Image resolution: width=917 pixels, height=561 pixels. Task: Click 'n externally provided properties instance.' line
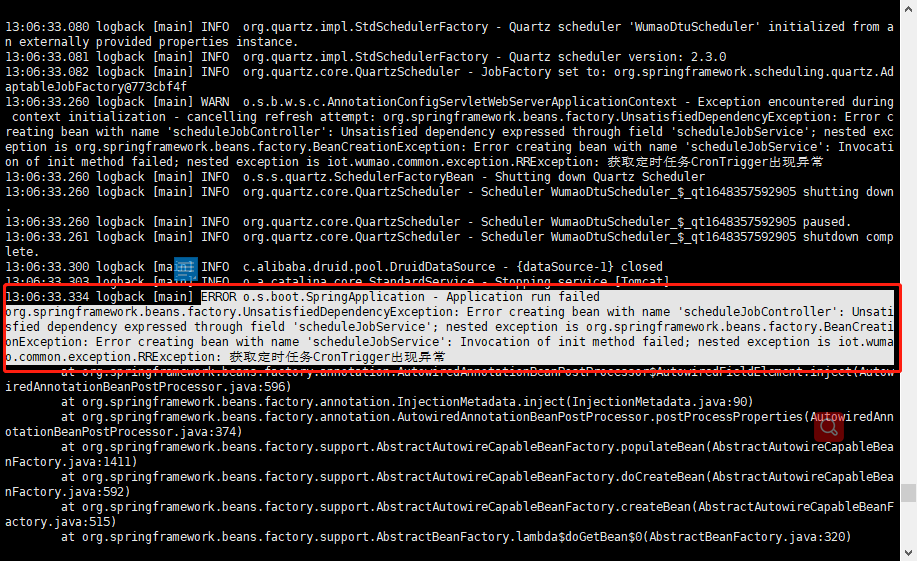coord(152,42)
